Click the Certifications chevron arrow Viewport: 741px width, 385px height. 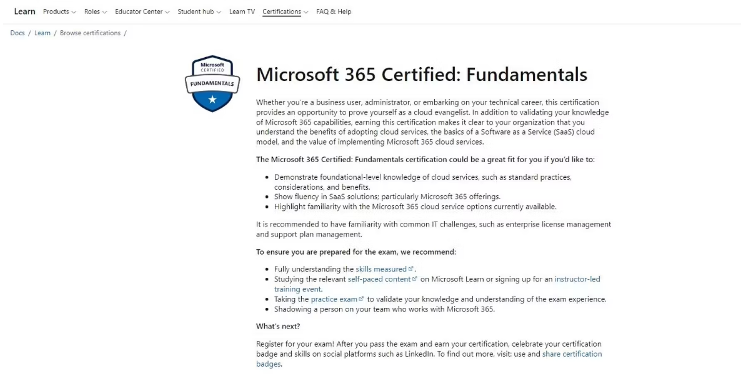[305, 12]
